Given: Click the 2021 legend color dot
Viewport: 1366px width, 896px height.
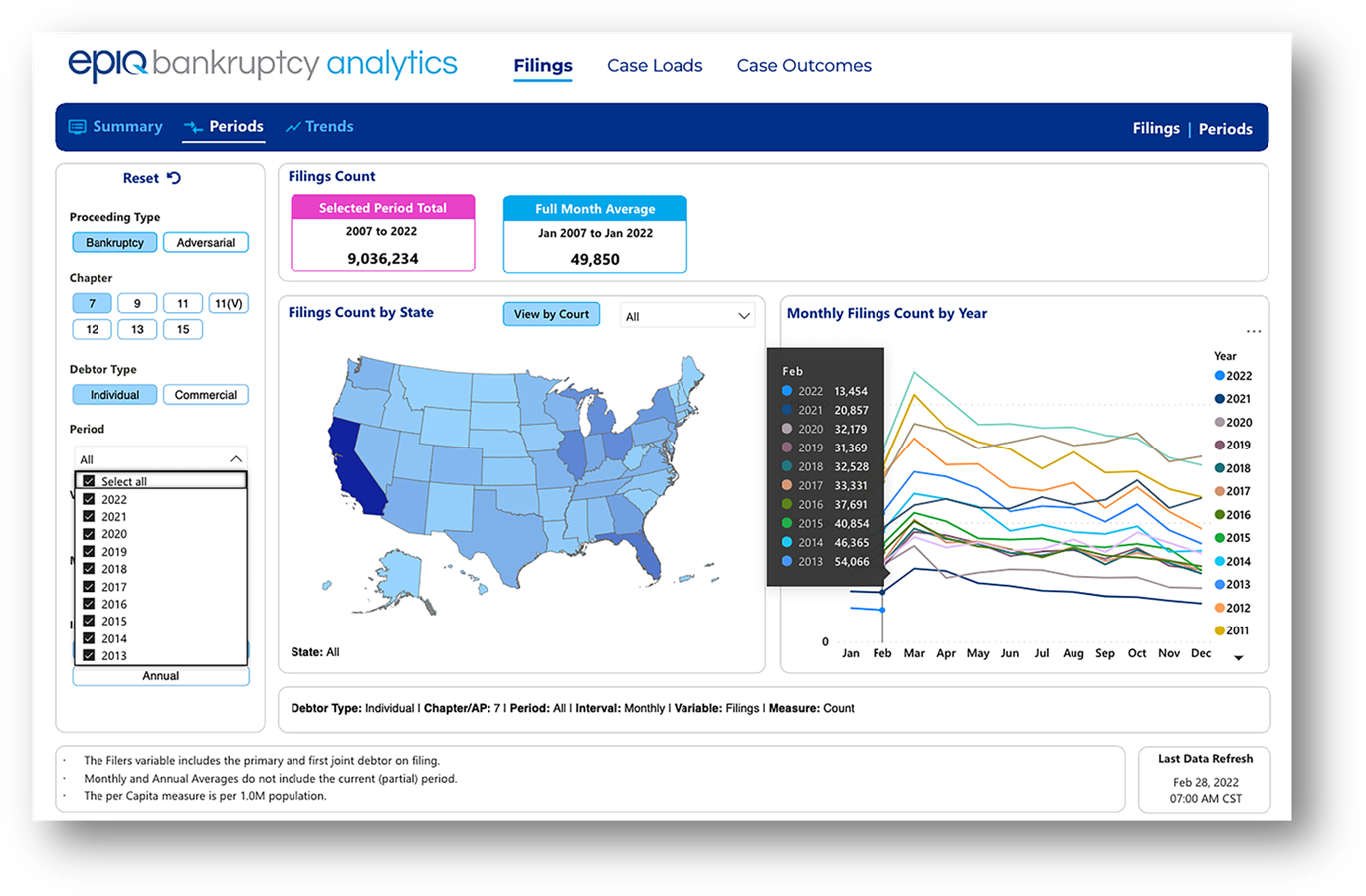Looking at the screenshot, I should tap(1220, 399).
